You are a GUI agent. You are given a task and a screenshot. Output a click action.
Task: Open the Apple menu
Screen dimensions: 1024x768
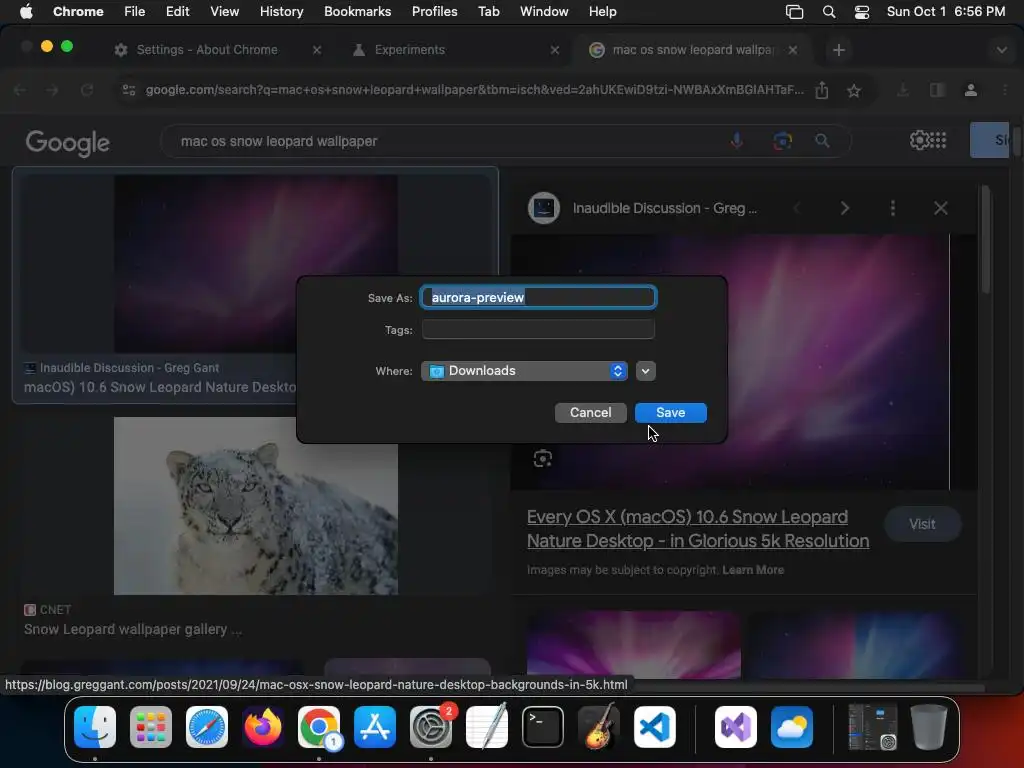click(x=26, y=11)
